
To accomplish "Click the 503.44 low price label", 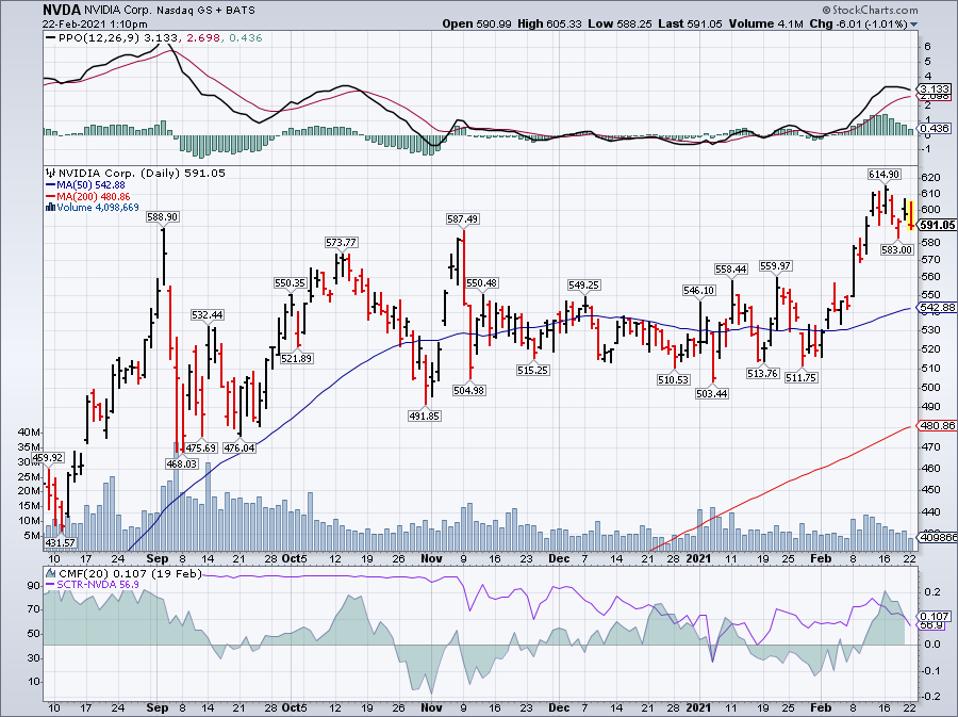I will tap(712, 393).
